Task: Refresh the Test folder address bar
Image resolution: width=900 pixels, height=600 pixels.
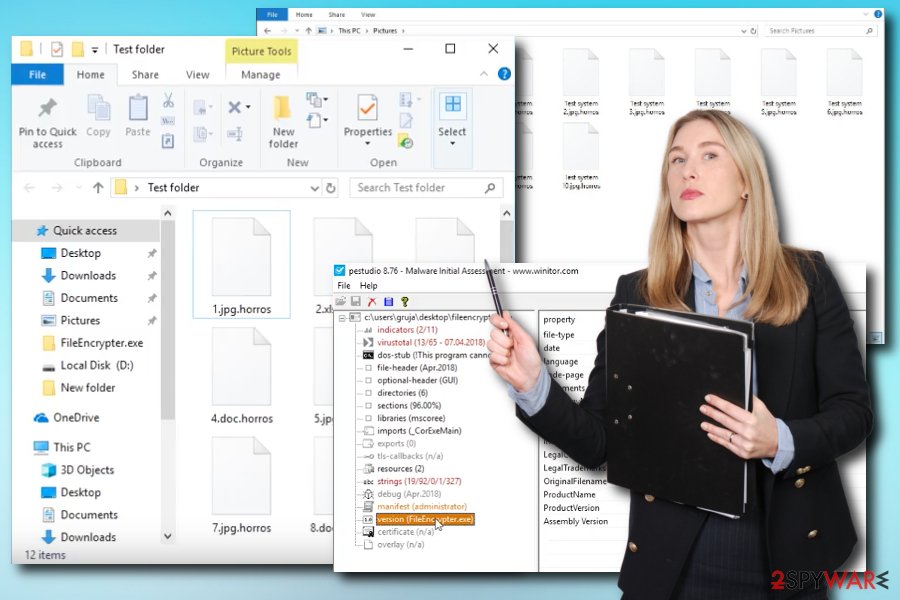Action: coord(331,188)
